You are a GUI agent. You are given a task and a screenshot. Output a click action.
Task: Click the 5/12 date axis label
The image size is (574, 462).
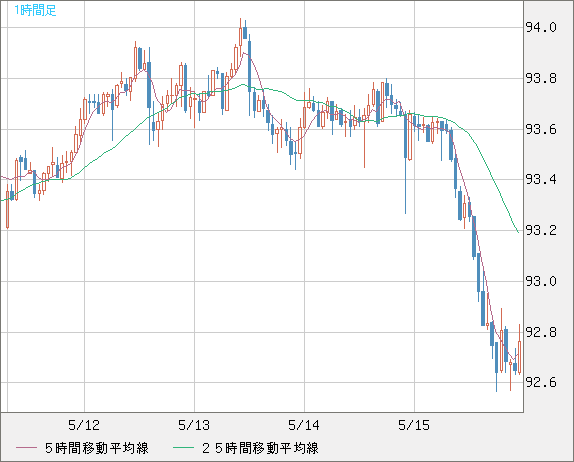[x=84, y=425]
